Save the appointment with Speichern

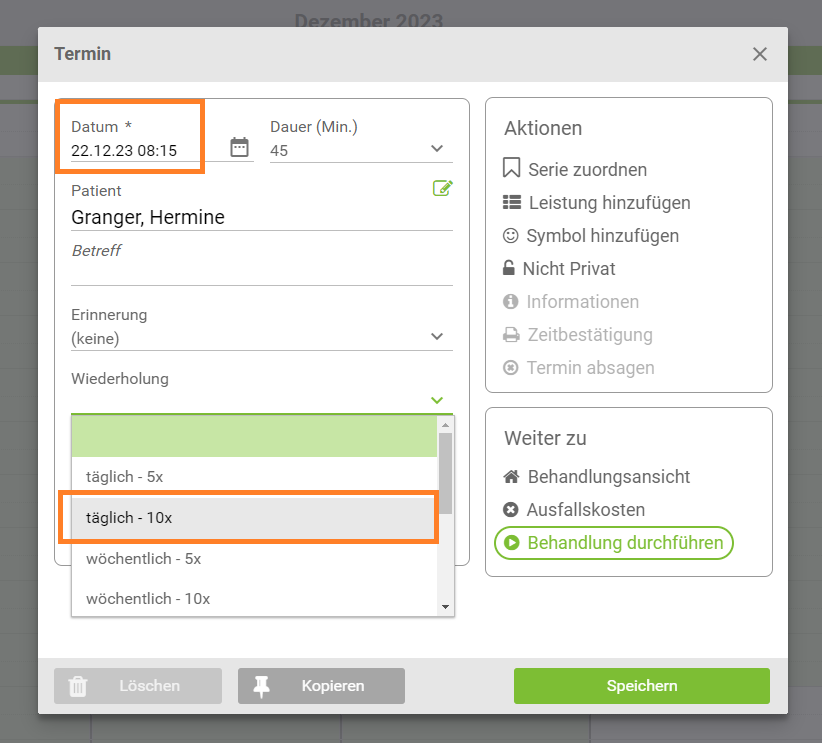(x=642, y=685)
